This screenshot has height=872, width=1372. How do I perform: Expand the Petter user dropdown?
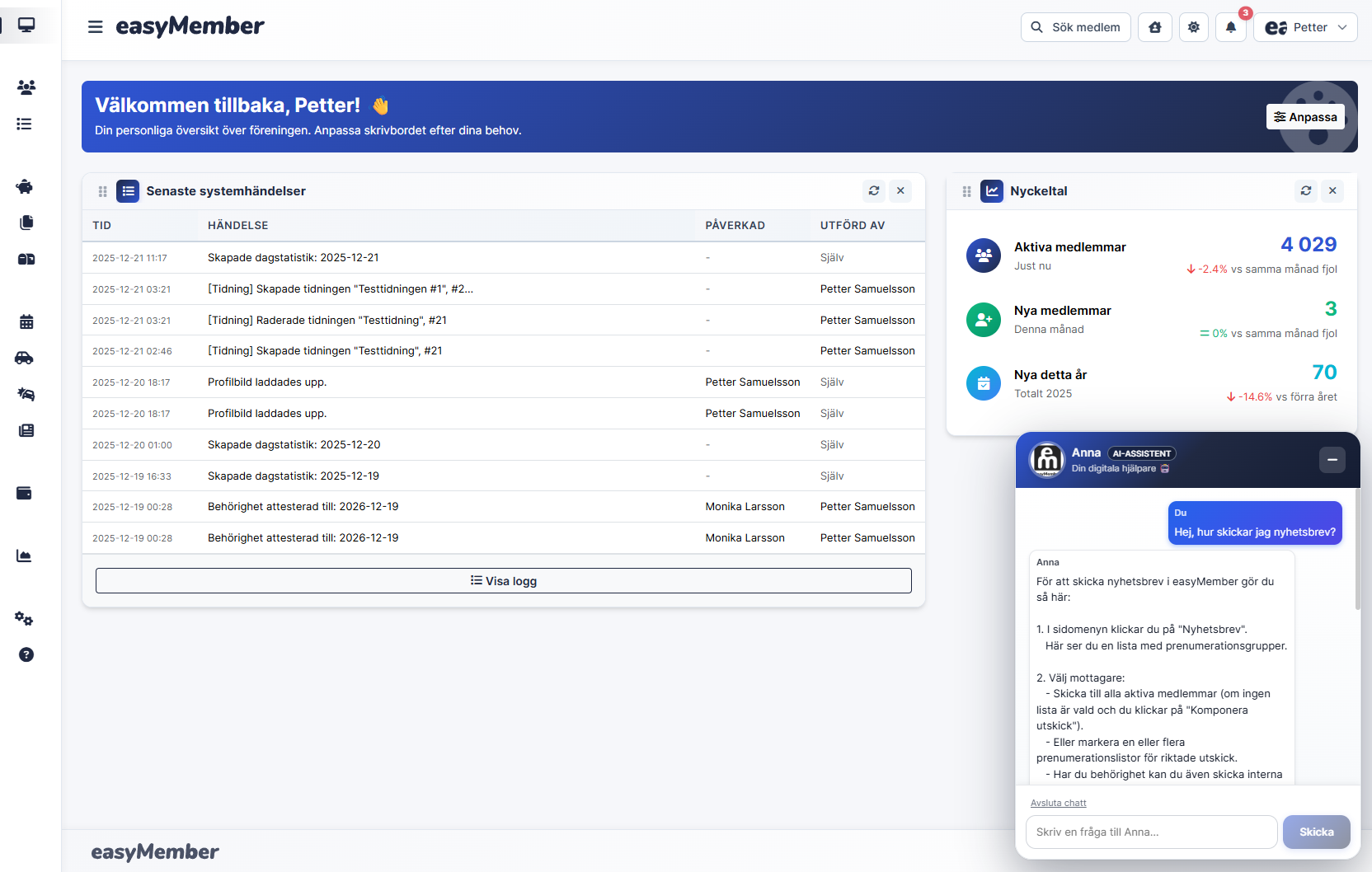click(1305, 27)
